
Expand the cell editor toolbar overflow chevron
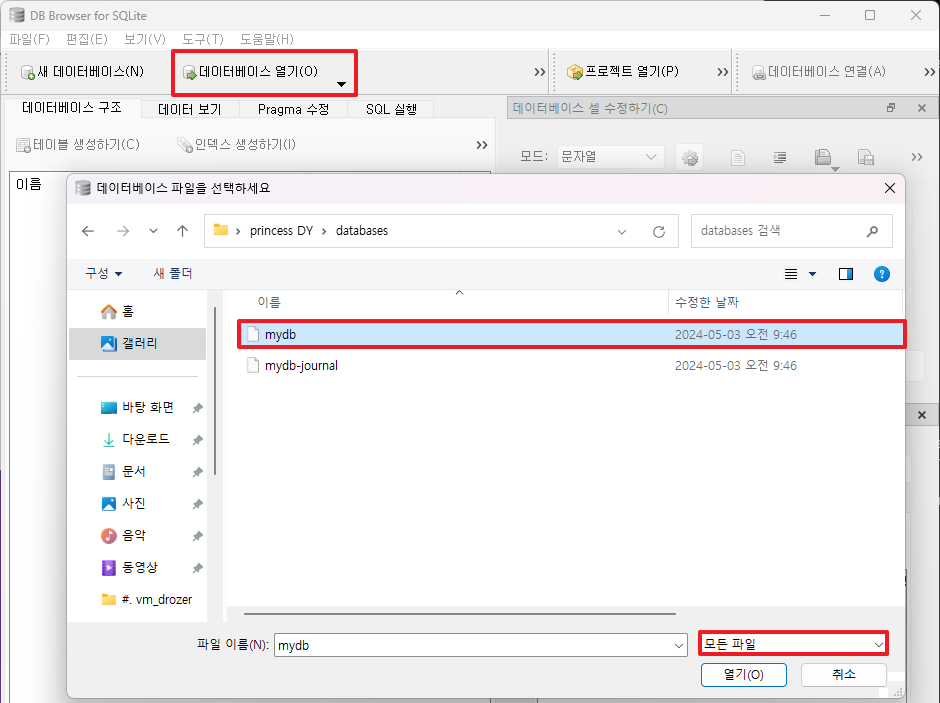[917, 157]
